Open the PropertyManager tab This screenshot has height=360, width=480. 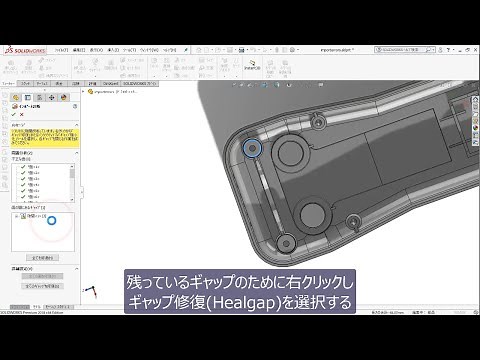pyautogui.click(x=28, y=97)
